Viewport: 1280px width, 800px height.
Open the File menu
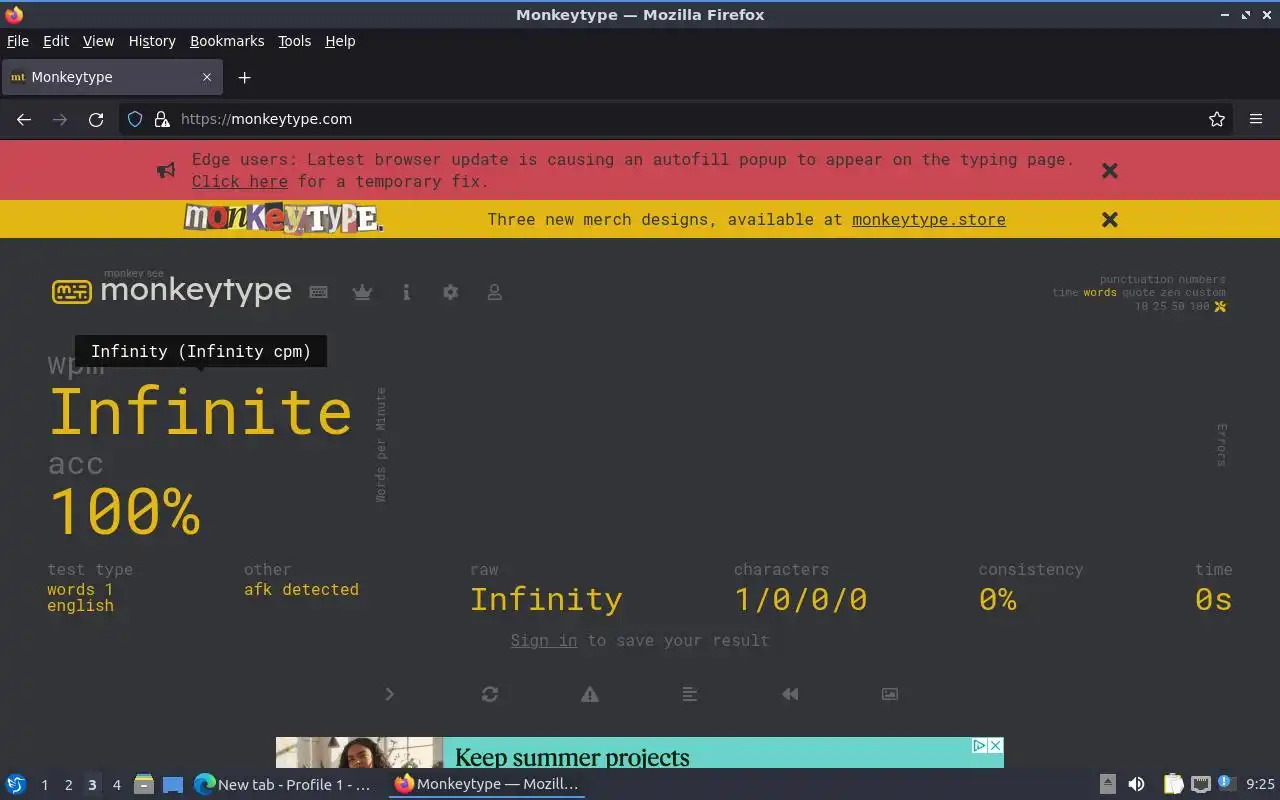pos(18,41)
